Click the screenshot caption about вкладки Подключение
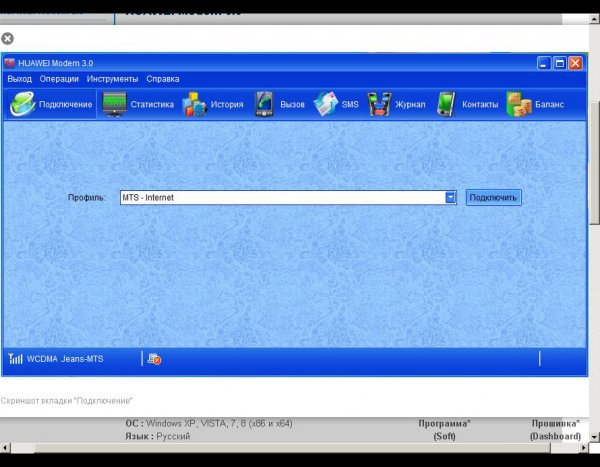600x467 pixels. pyautogui.click(x=66, y=401)
